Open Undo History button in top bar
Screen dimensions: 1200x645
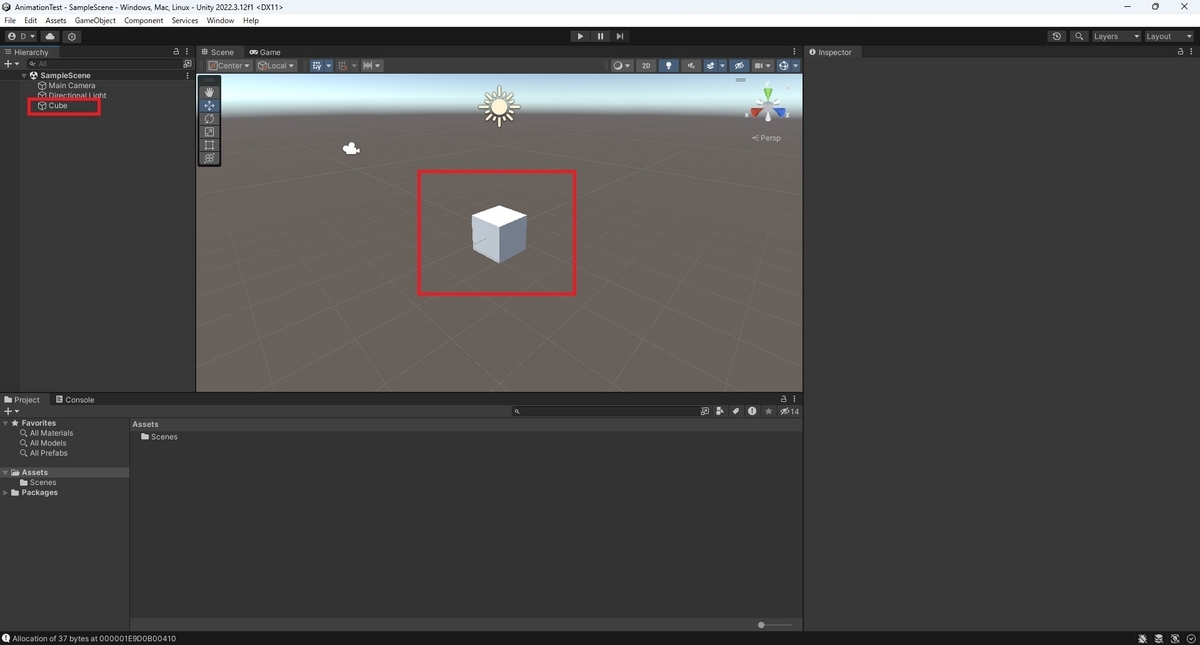pyautogui.click(x=1057, y=36)
